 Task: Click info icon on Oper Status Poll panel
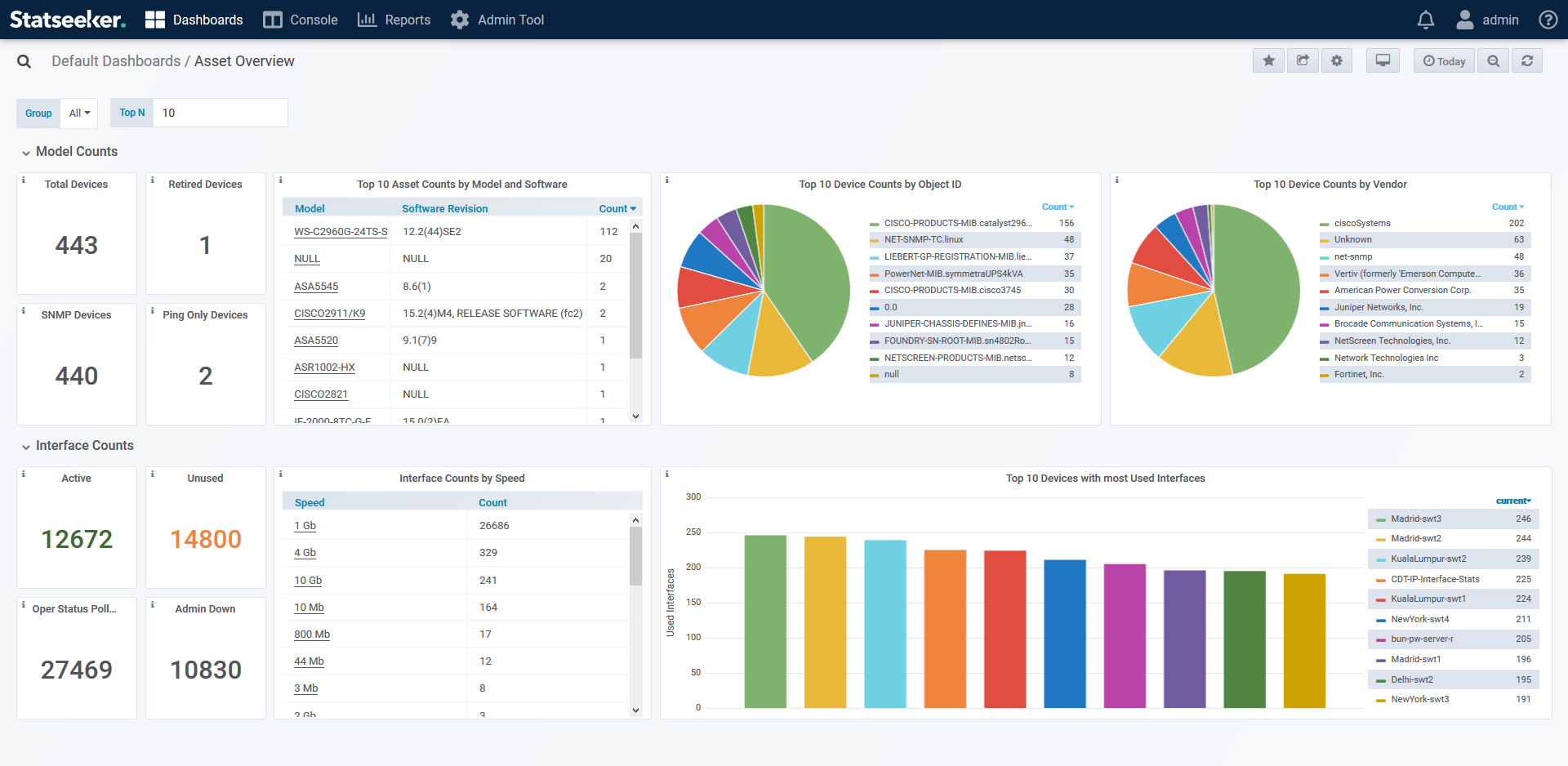[x=24, y=604]
